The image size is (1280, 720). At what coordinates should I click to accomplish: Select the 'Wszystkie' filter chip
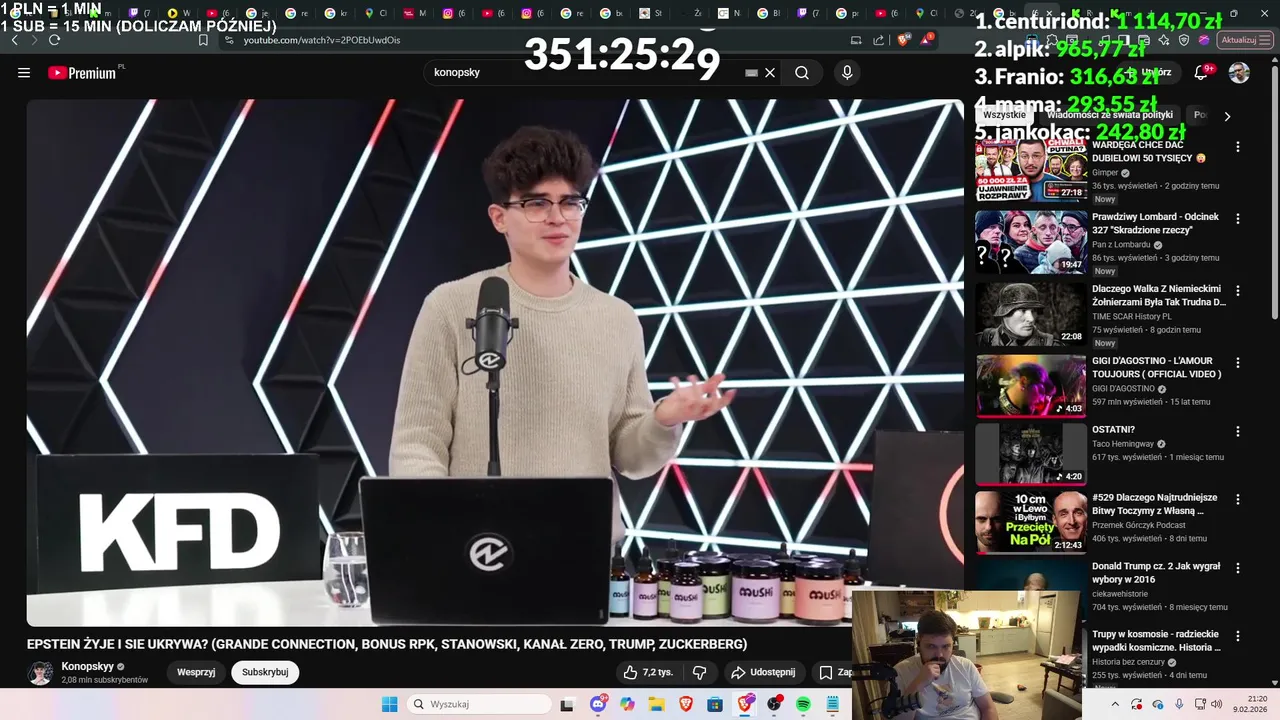pyautogui.click(x=1004, y=115)
